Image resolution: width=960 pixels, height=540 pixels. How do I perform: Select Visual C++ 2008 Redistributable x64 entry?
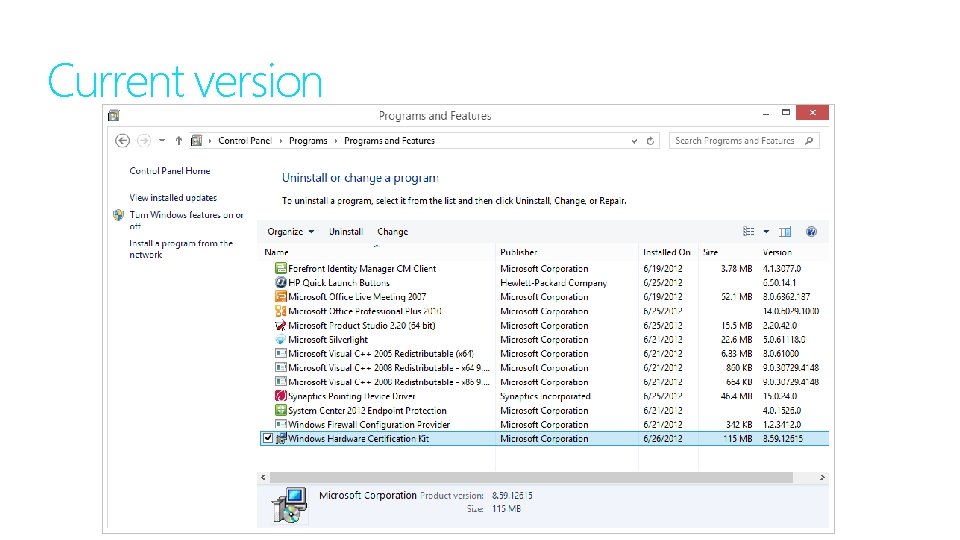(x=389, y=368)
